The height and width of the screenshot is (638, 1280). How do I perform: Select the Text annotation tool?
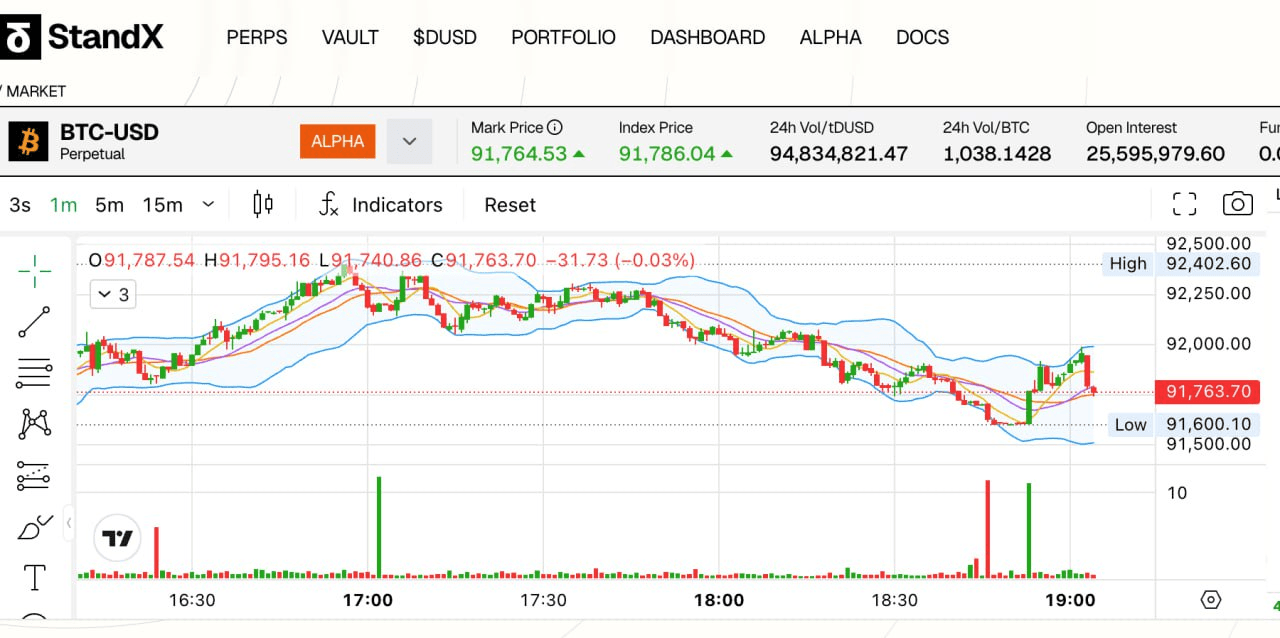pos(34,577)
